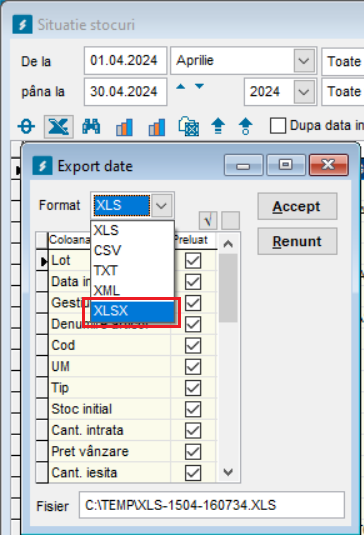Click the check-all button with checkmark symbol
The height and width of the screenshot is (535, 364).
pos(208,220)
